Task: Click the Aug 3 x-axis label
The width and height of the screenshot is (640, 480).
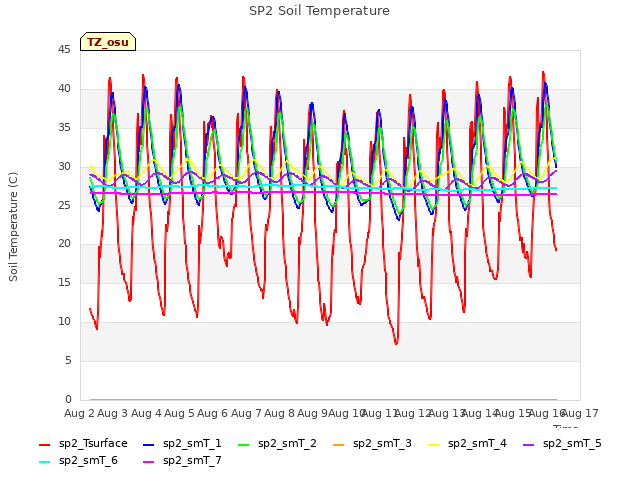Action: tap(112, 413)
